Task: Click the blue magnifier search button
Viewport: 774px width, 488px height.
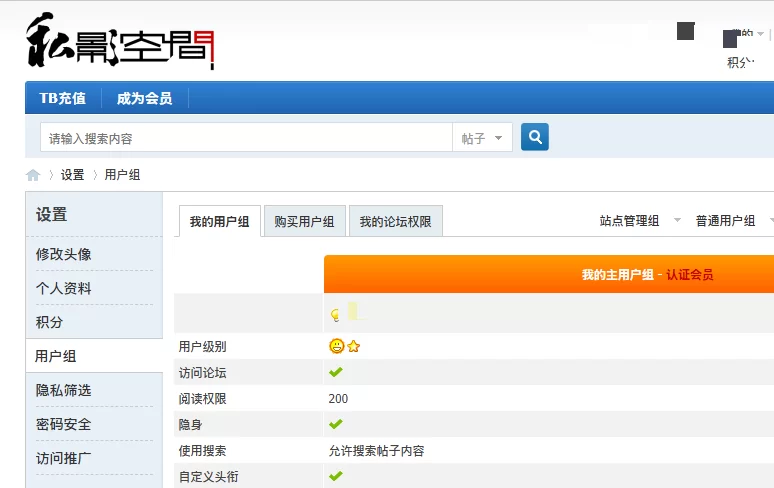Action: [x=535, y=137]
